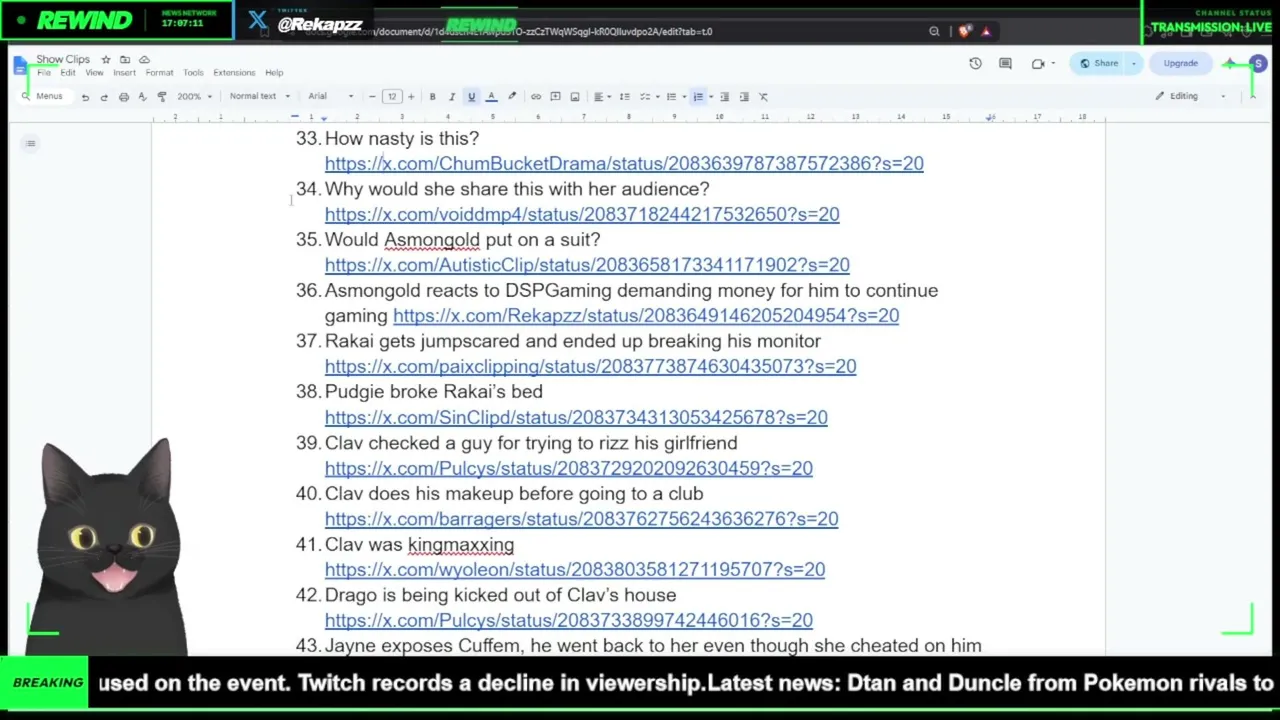
Task: Open the zoom level 200% dropdown
Action: tap(194, 97)
